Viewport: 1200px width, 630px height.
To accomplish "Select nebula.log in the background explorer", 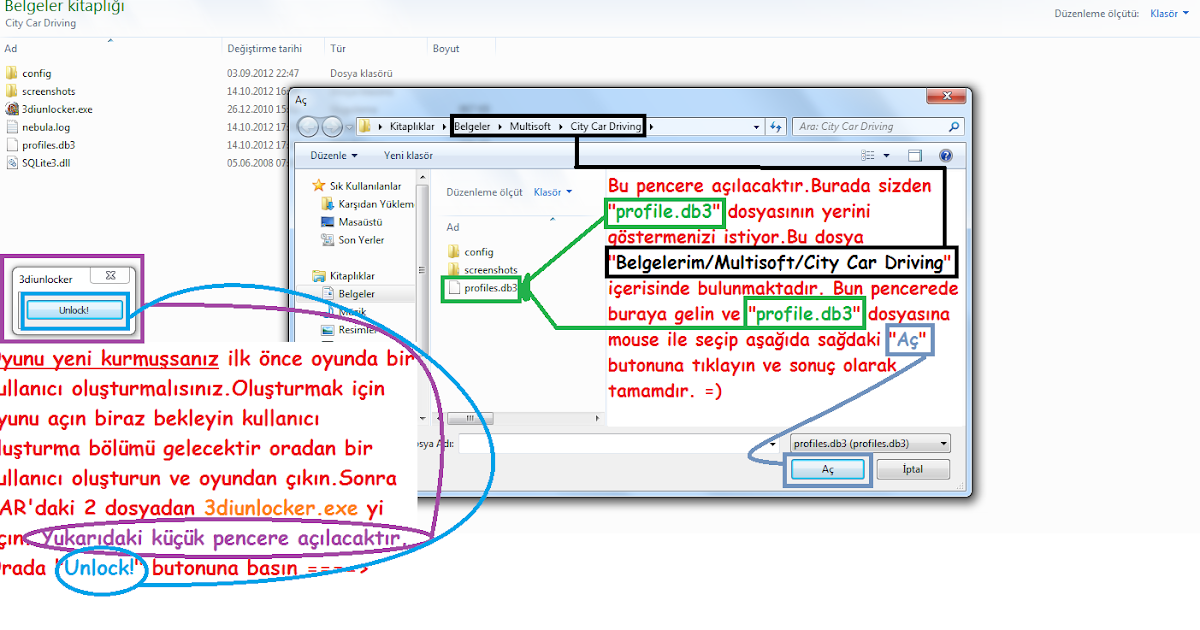I will coord(37,127).
